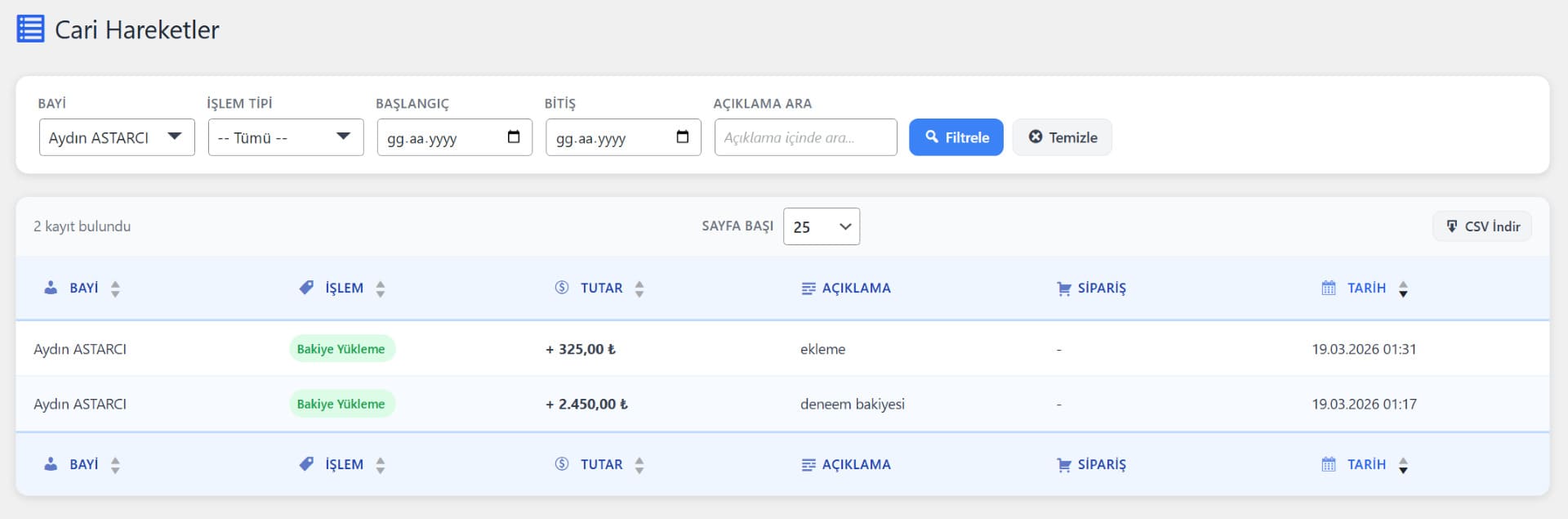Viewport: 1568px width, 519px height.
Task: Click sort arrows next to top Bayi header
Action: coord(115,289)
